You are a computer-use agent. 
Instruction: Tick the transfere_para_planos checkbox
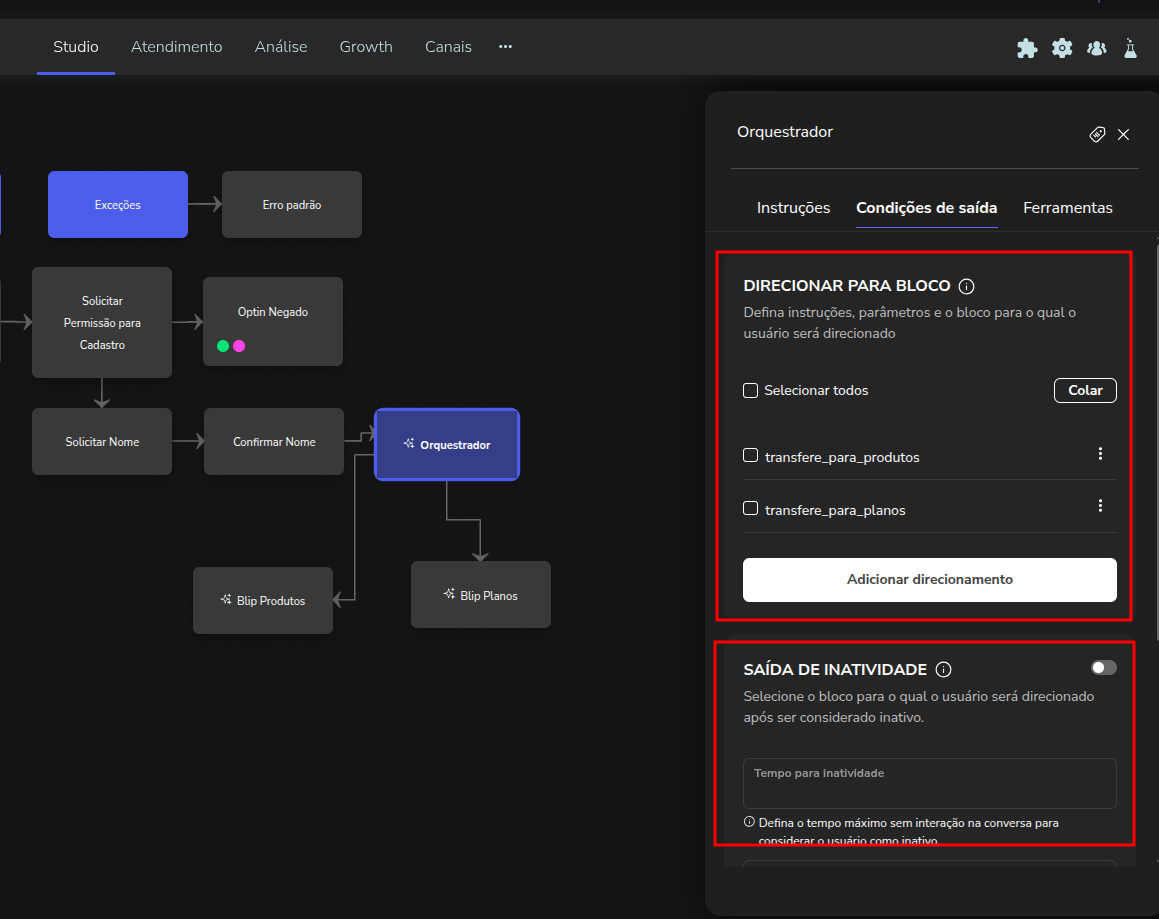click(x=751, y=509)
